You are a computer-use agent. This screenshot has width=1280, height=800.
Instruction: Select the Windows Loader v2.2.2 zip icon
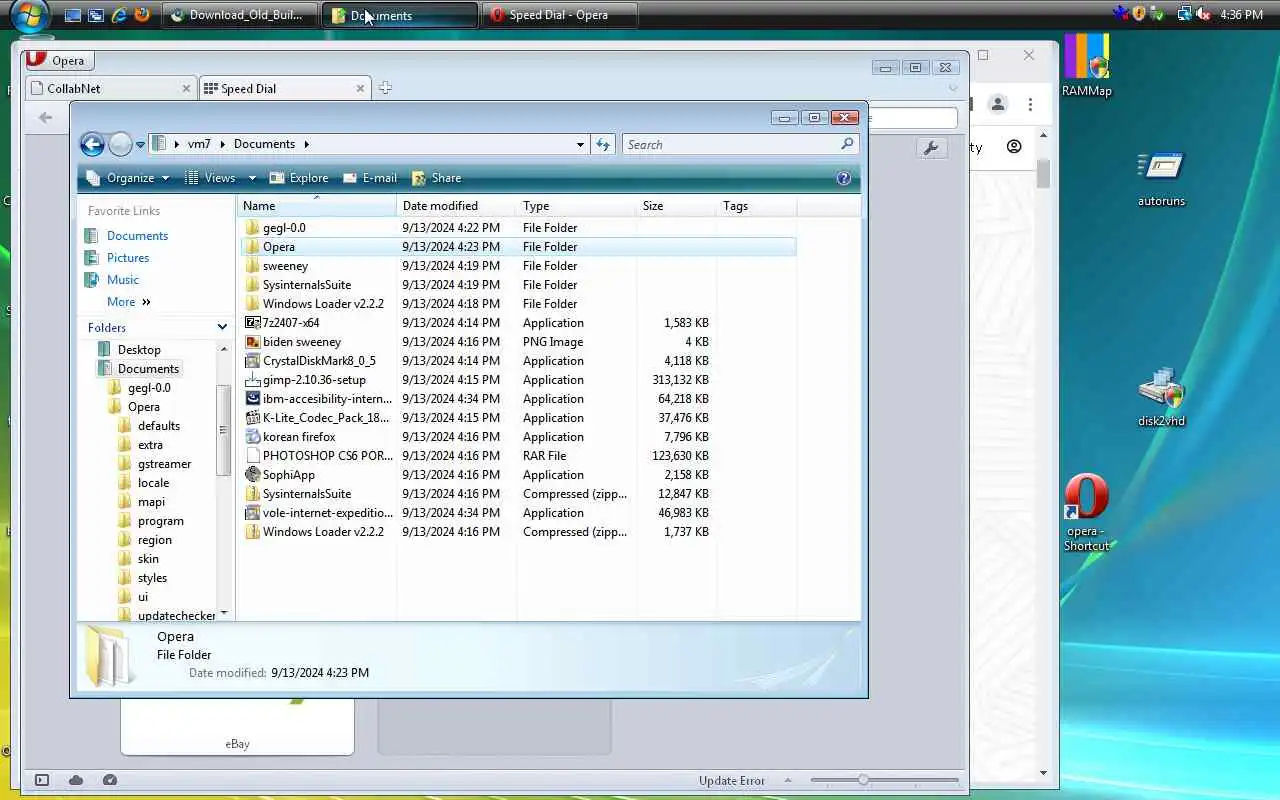pyautogui.click(x=253, y=532)
